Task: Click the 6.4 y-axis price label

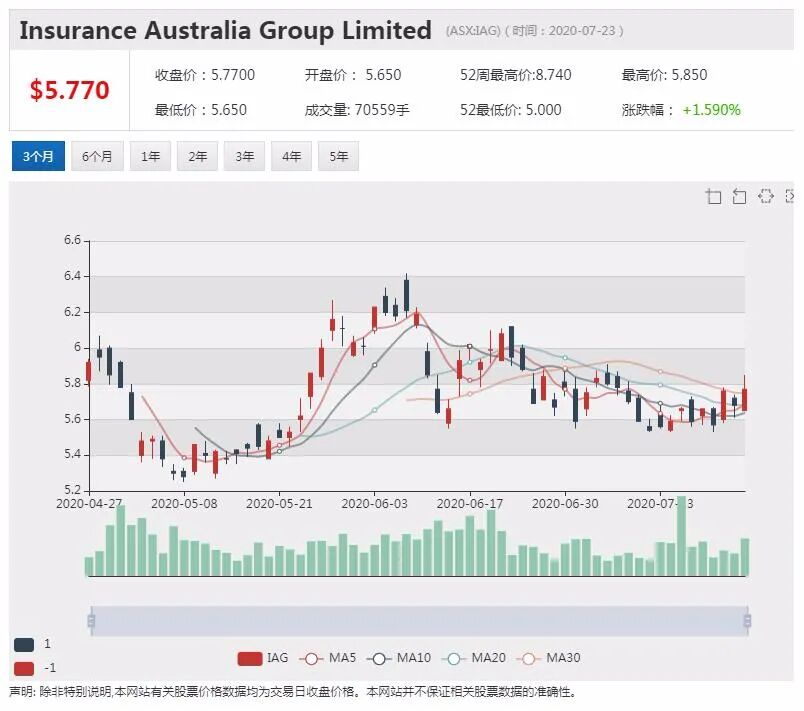Action: 72,276
